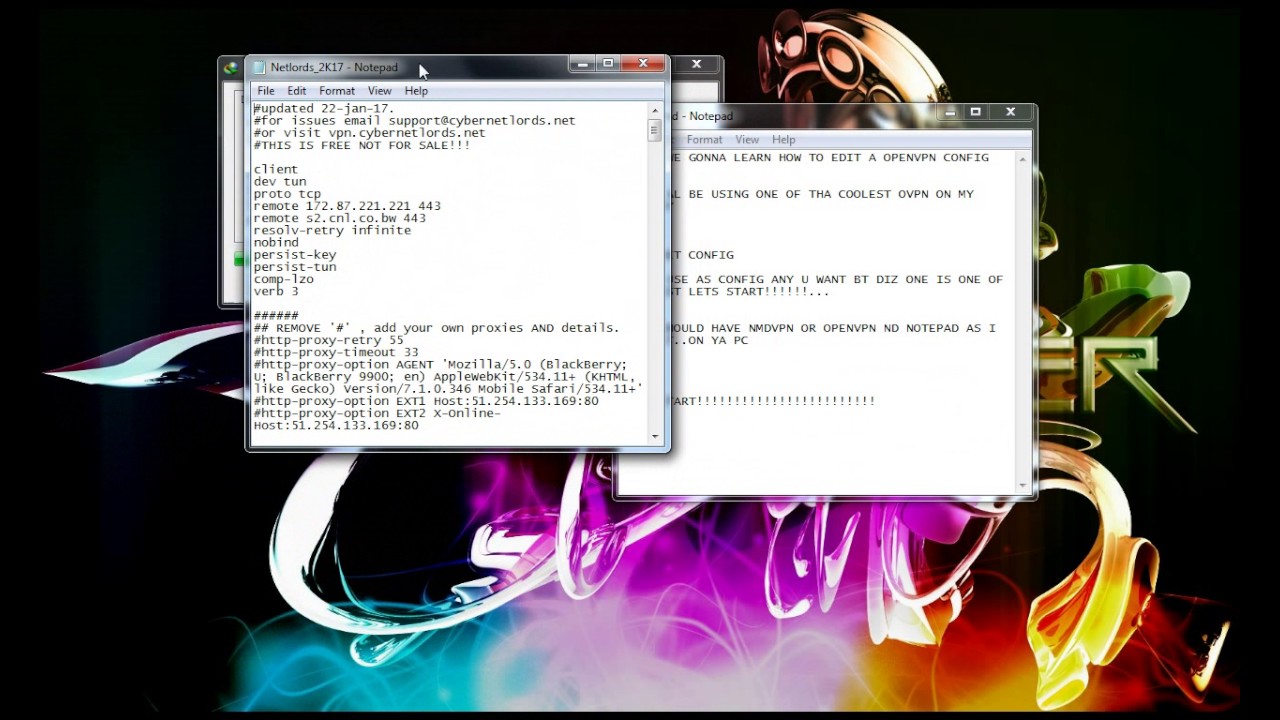This screenshot has height=720, width=1280.
Task: Click scroll up arrow in Netlords_2K17 Notepad
Action: pyautogui.click(x=655, y=109)
